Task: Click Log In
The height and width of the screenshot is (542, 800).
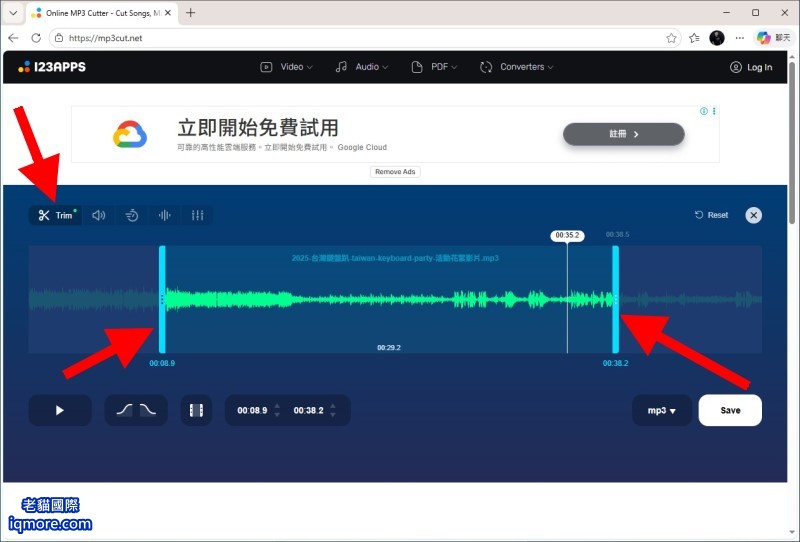Action: (751, 67)
